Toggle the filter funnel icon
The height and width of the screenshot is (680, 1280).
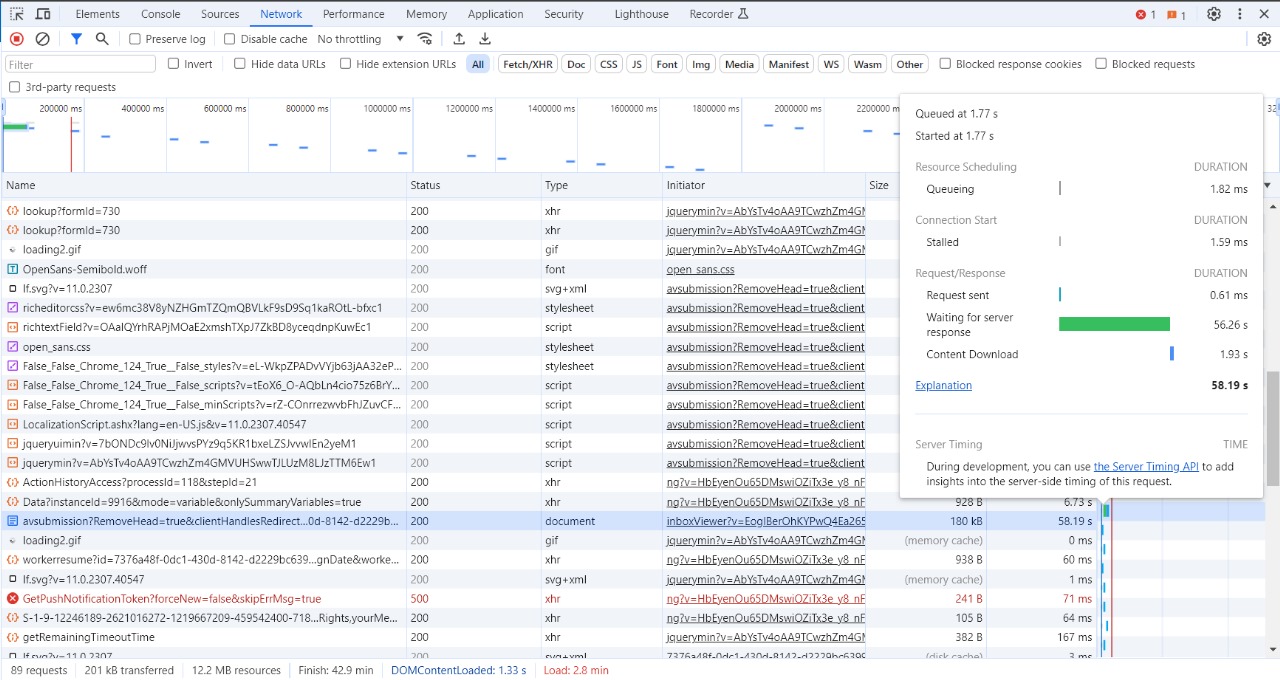[76, 39]
